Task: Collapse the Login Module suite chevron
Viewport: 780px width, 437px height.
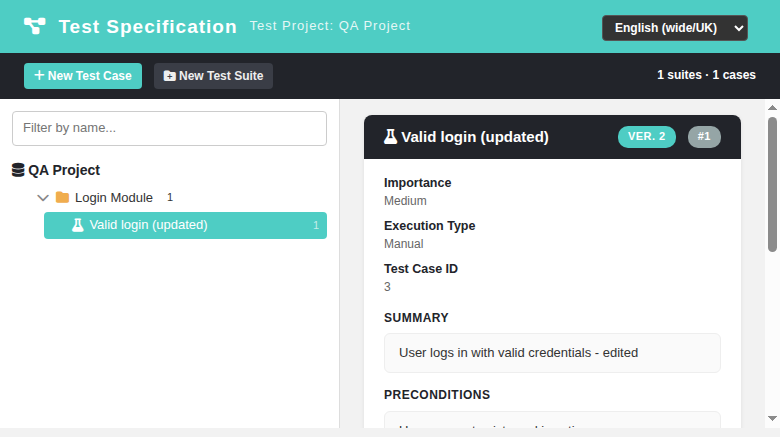Action: (x=43, y=198)
